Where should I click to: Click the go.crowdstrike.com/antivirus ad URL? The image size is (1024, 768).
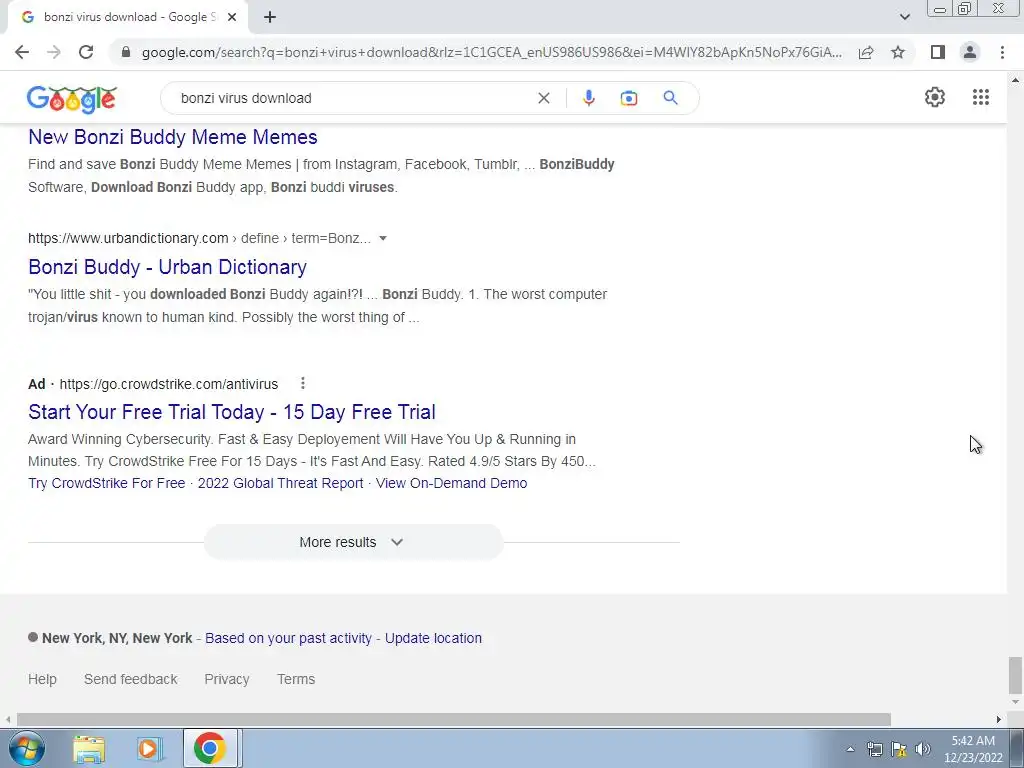[168, 384]
